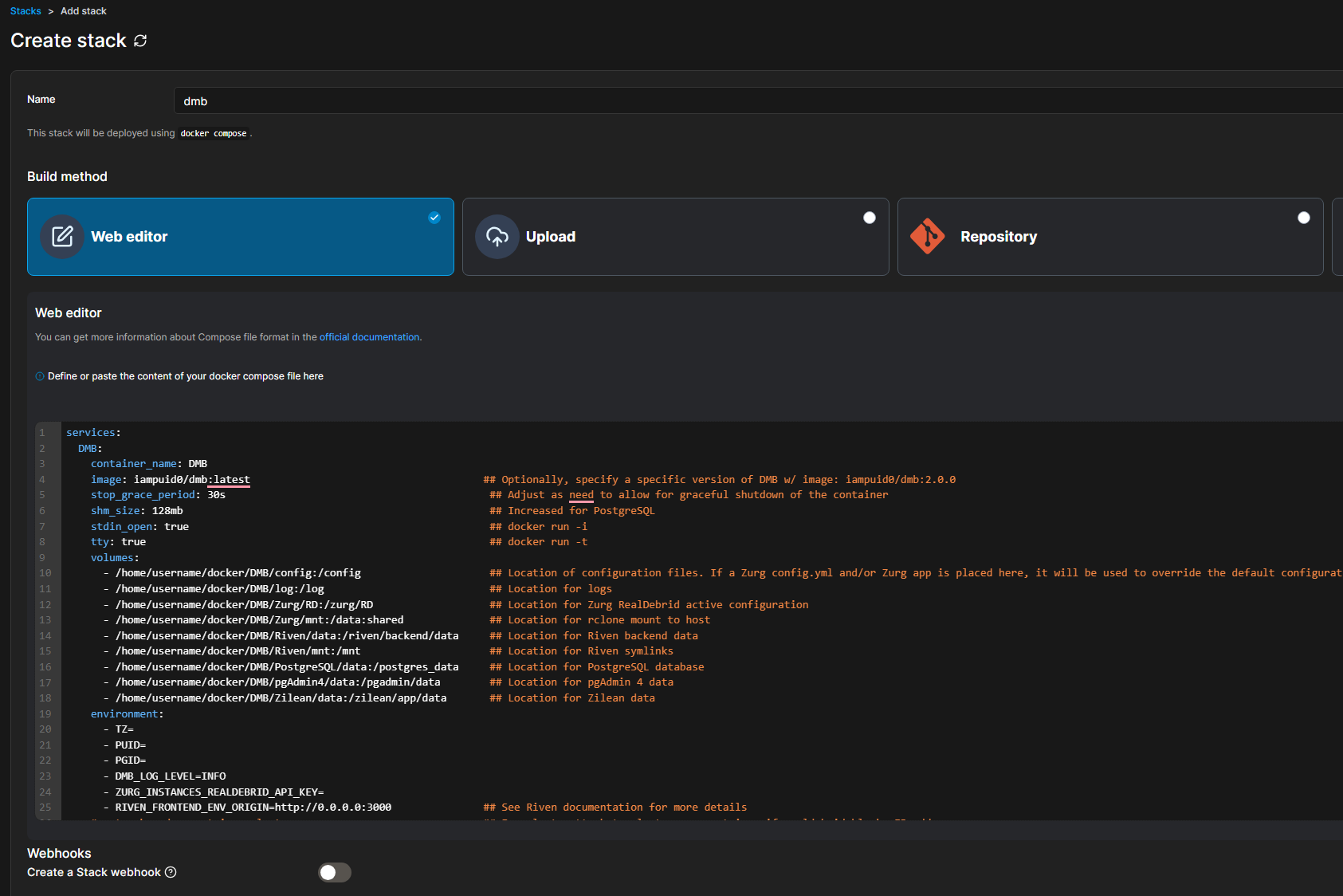Click the PostgreSQL/data:/postgres_data volume line
1343x896 pixels.
(281, 667)
